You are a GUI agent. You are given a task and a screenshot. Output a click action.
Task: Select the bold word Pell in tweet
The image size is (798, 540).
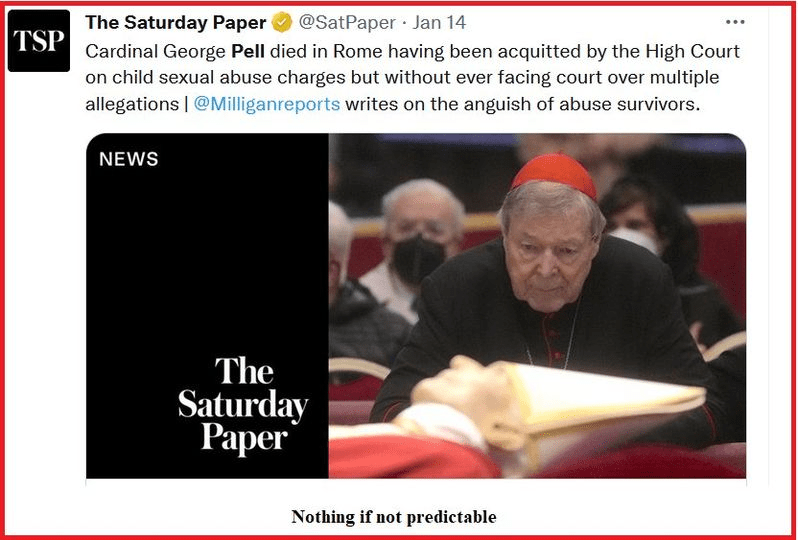[x=248, y=51]
